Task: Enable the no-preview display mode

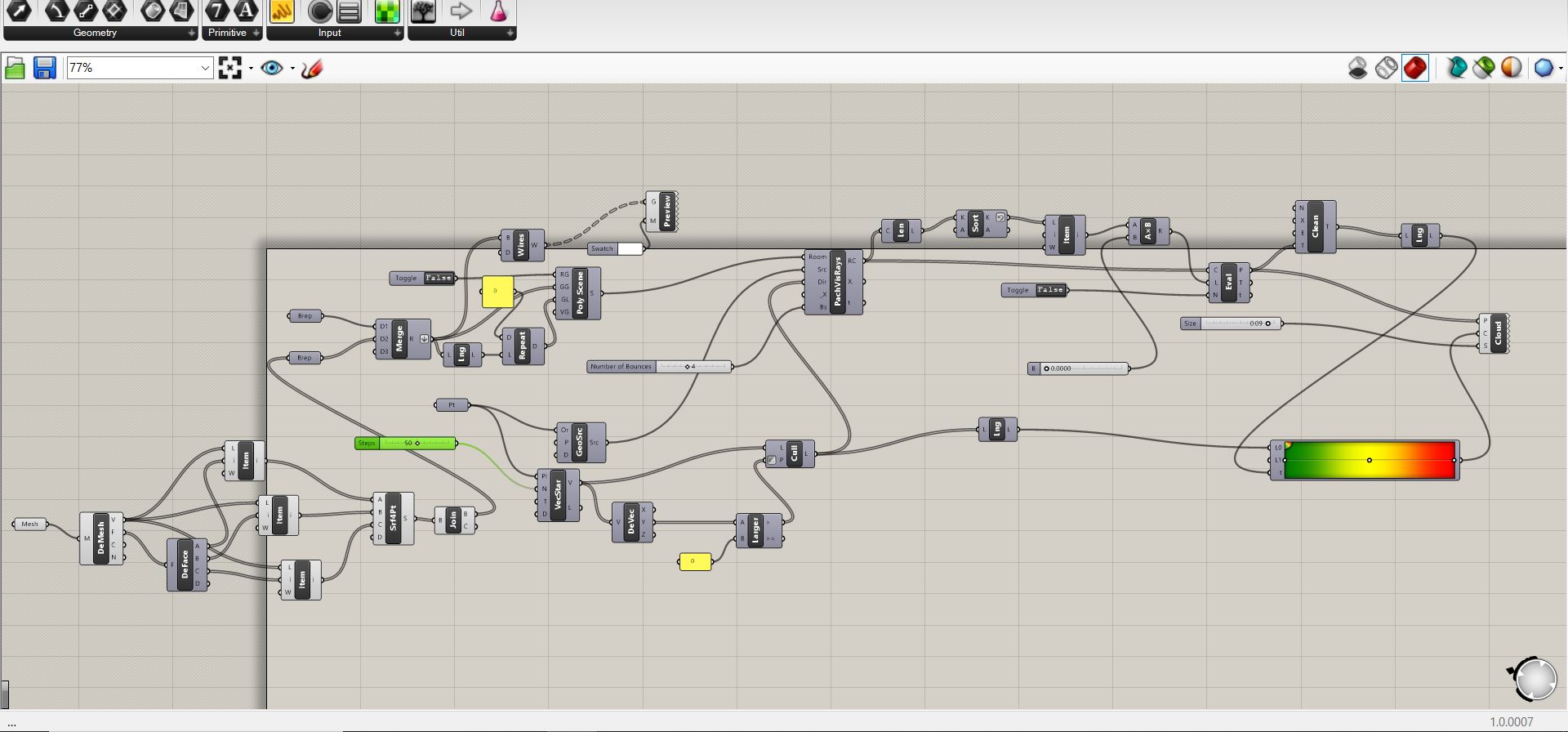Action: click(x=1358, y=68)
